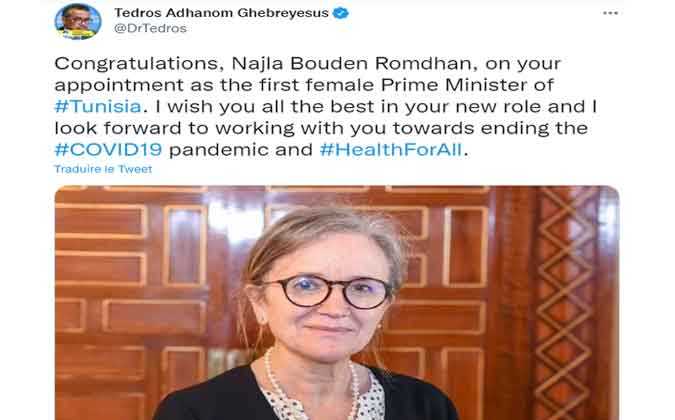Viewport: 675px width, 420px height.
Task: Open the #HealthForAll hashtag
Action: click(391, 150)
